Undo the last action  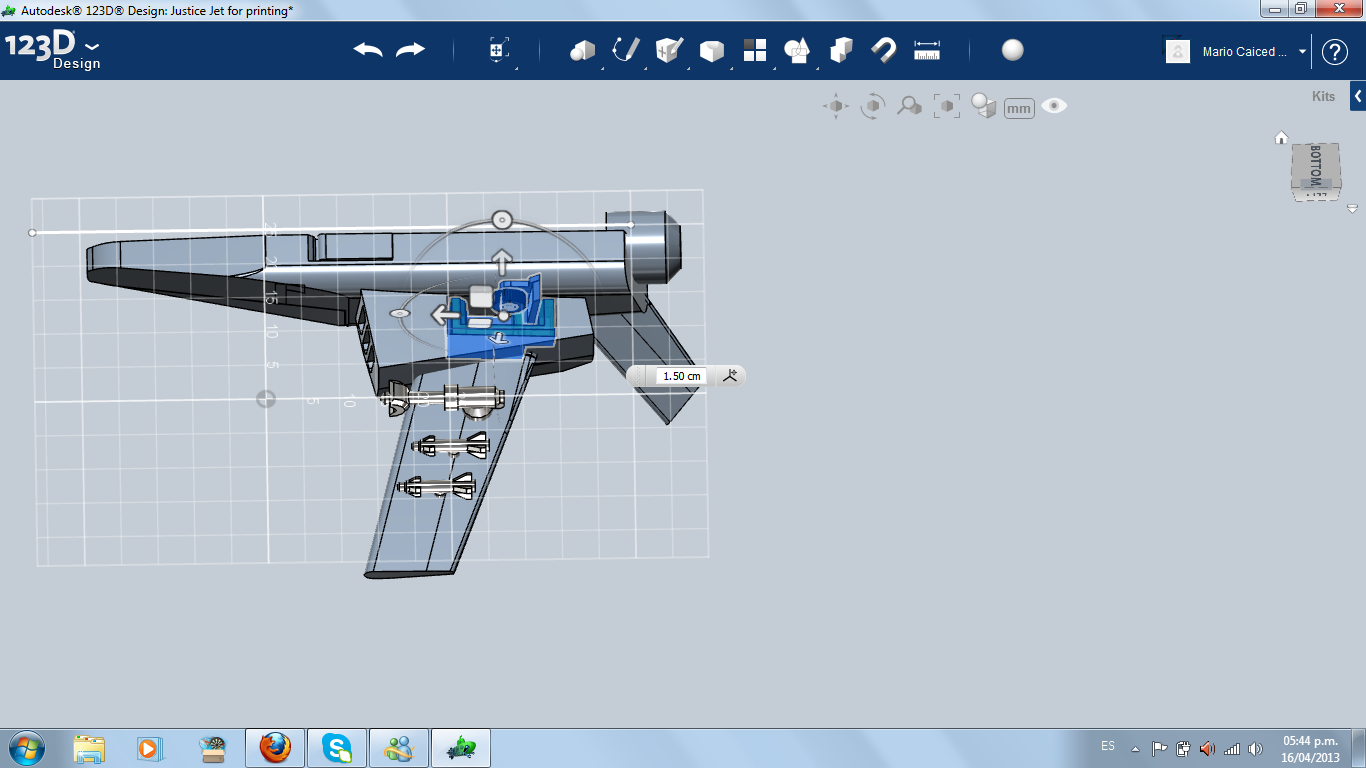(x=368, y=50)
